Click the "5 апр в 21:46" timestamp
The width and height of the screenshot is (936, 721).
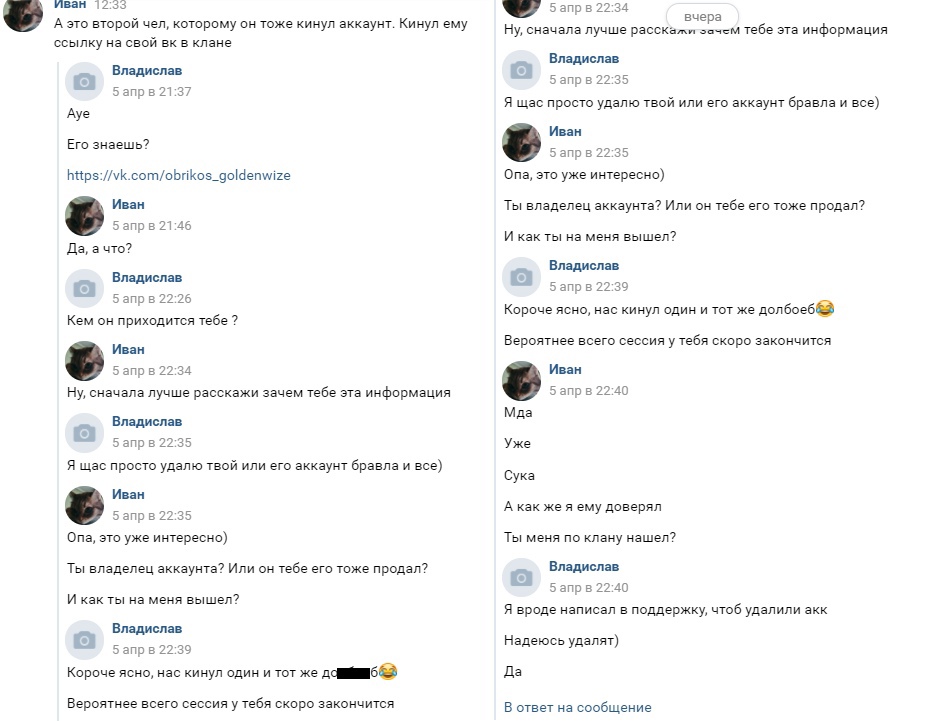pyautogui.click(x=151, y=226)
